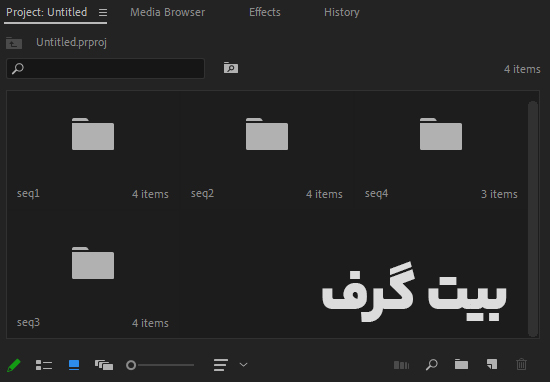Create a New Bin

tap(461, 364)
